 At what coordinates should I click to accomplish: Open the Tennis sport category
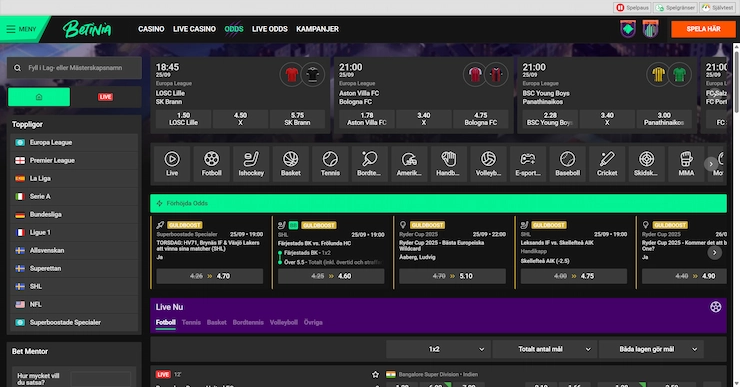(x=330, y=164)
